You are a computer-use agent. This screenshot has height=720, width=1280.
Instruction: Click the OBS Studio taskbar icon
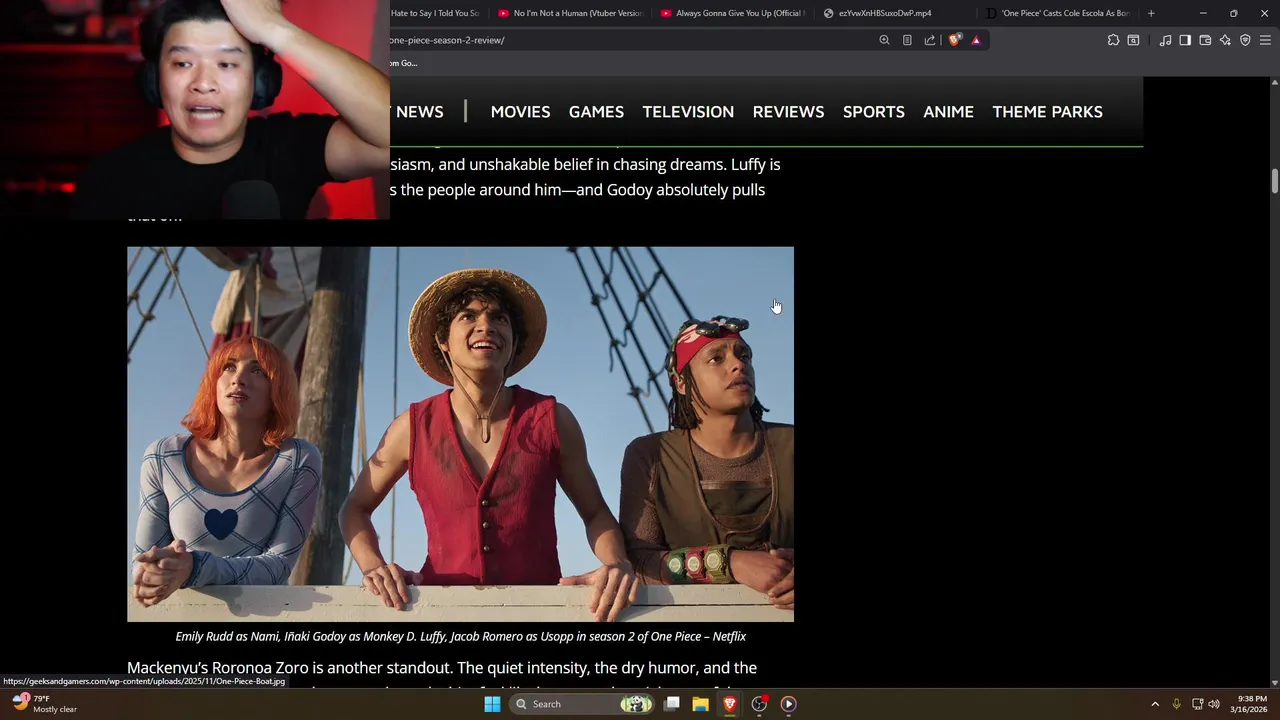coord(759,704)
